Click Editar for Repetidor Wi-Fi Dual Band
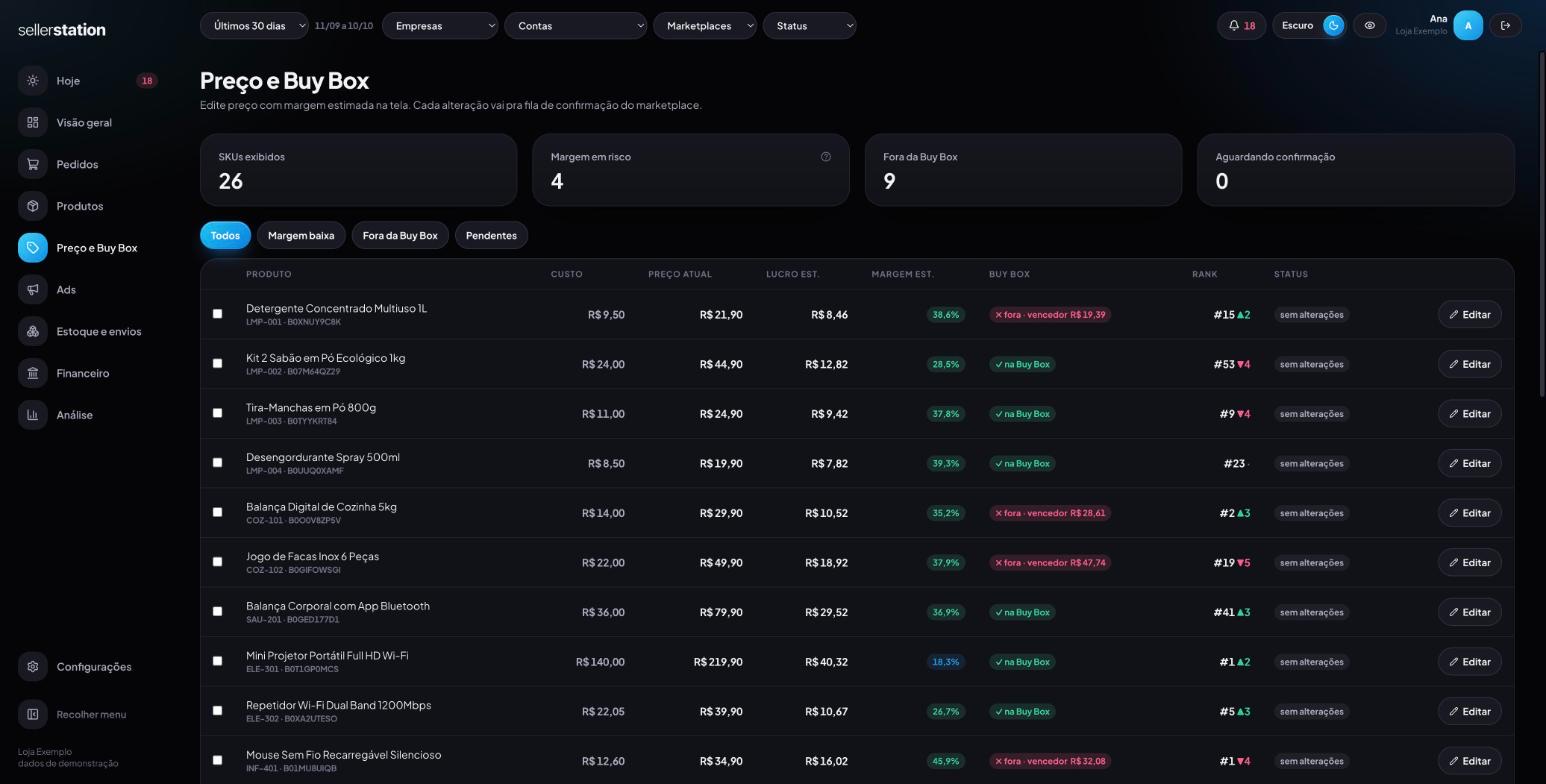This screenshot has height=784, width=1546. click(1470, 712)
